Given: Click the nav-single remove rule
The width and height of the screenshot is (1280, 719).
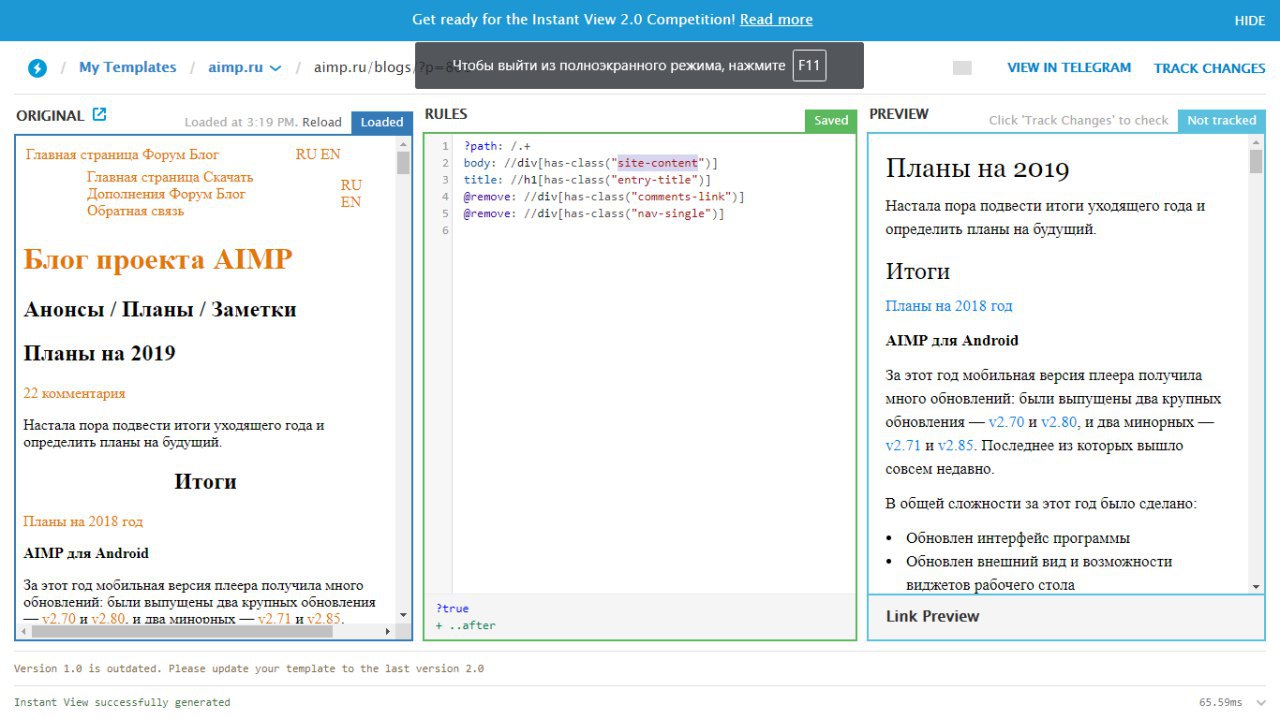Looking at the screenshot, I should coord(594,214).
